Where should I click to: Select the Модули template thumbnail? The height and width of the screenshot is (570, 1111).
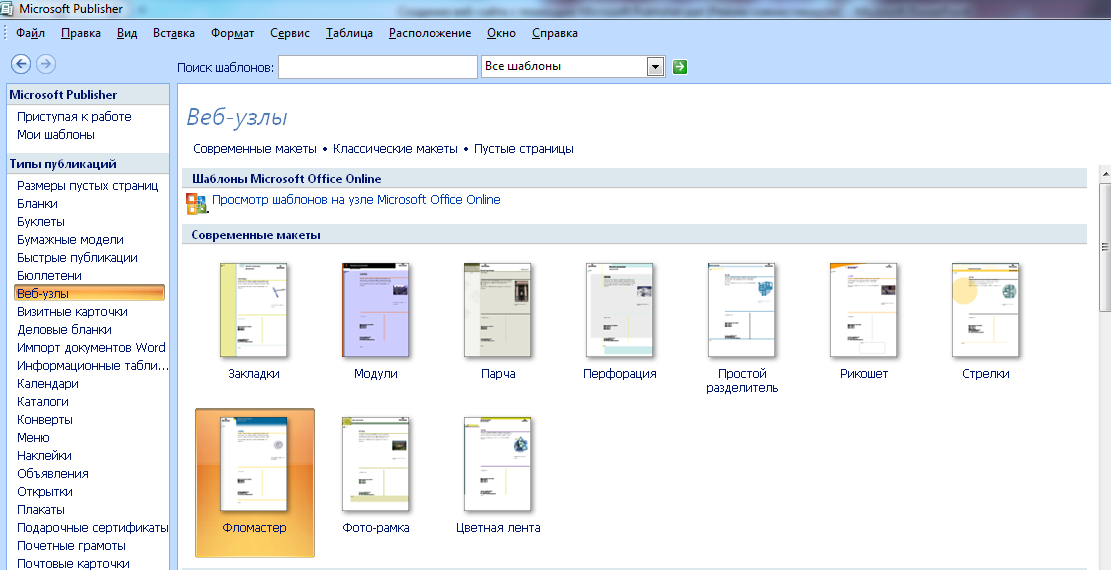pos(376,311)
